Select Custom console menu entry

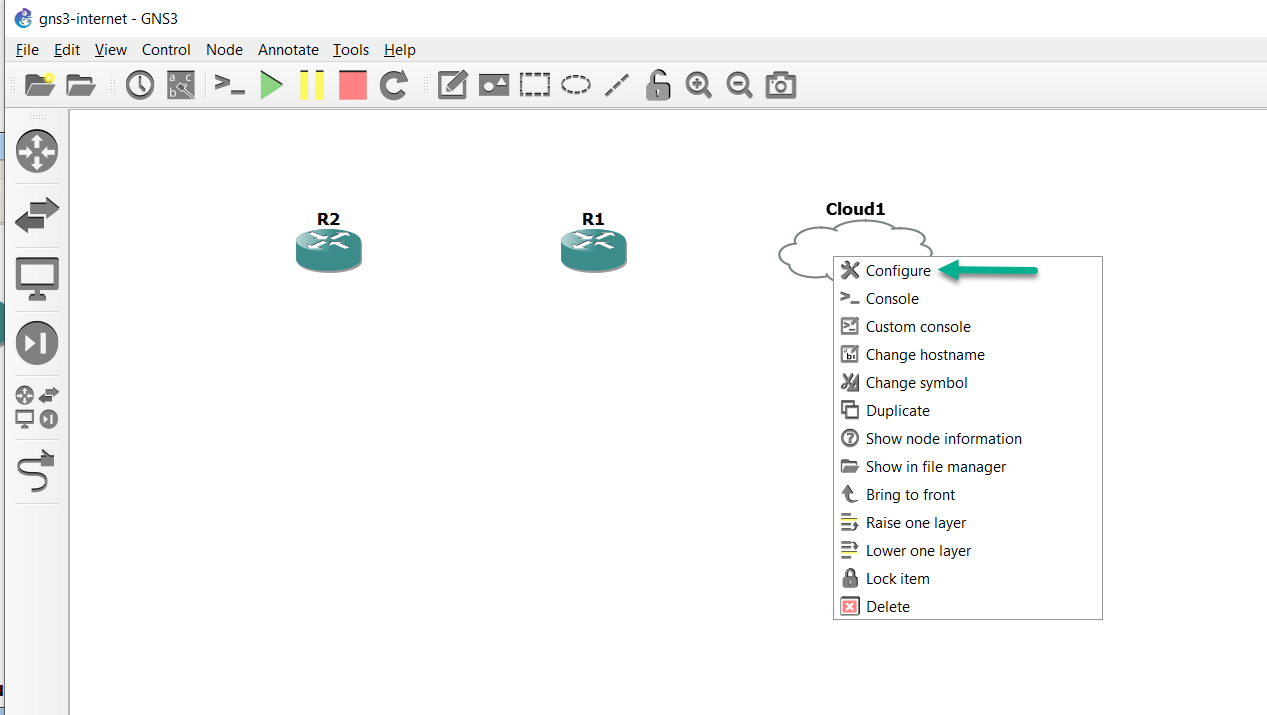(968, 327)
